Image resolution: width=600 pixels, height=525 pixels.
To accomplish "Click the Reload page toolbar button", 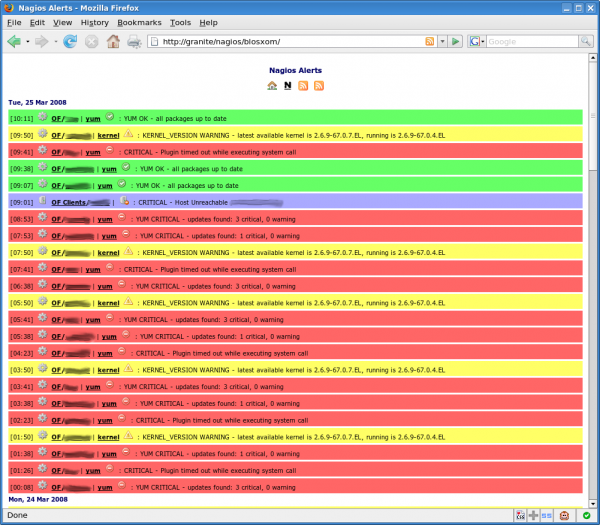I will pyautogui.click(x=70, y=42).
